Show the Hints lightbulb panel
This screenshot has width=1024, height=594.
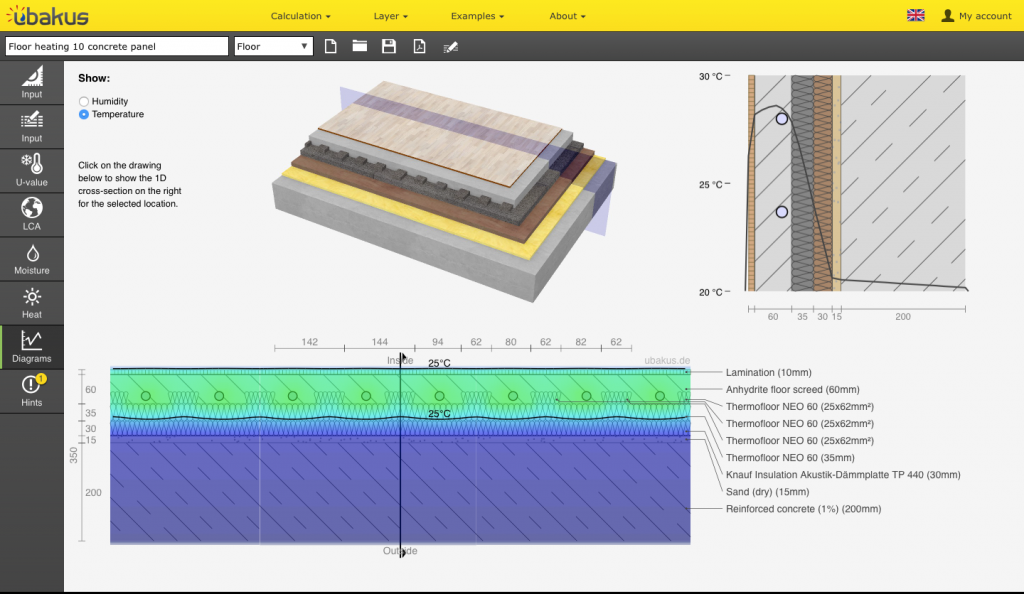coord(32,389)
